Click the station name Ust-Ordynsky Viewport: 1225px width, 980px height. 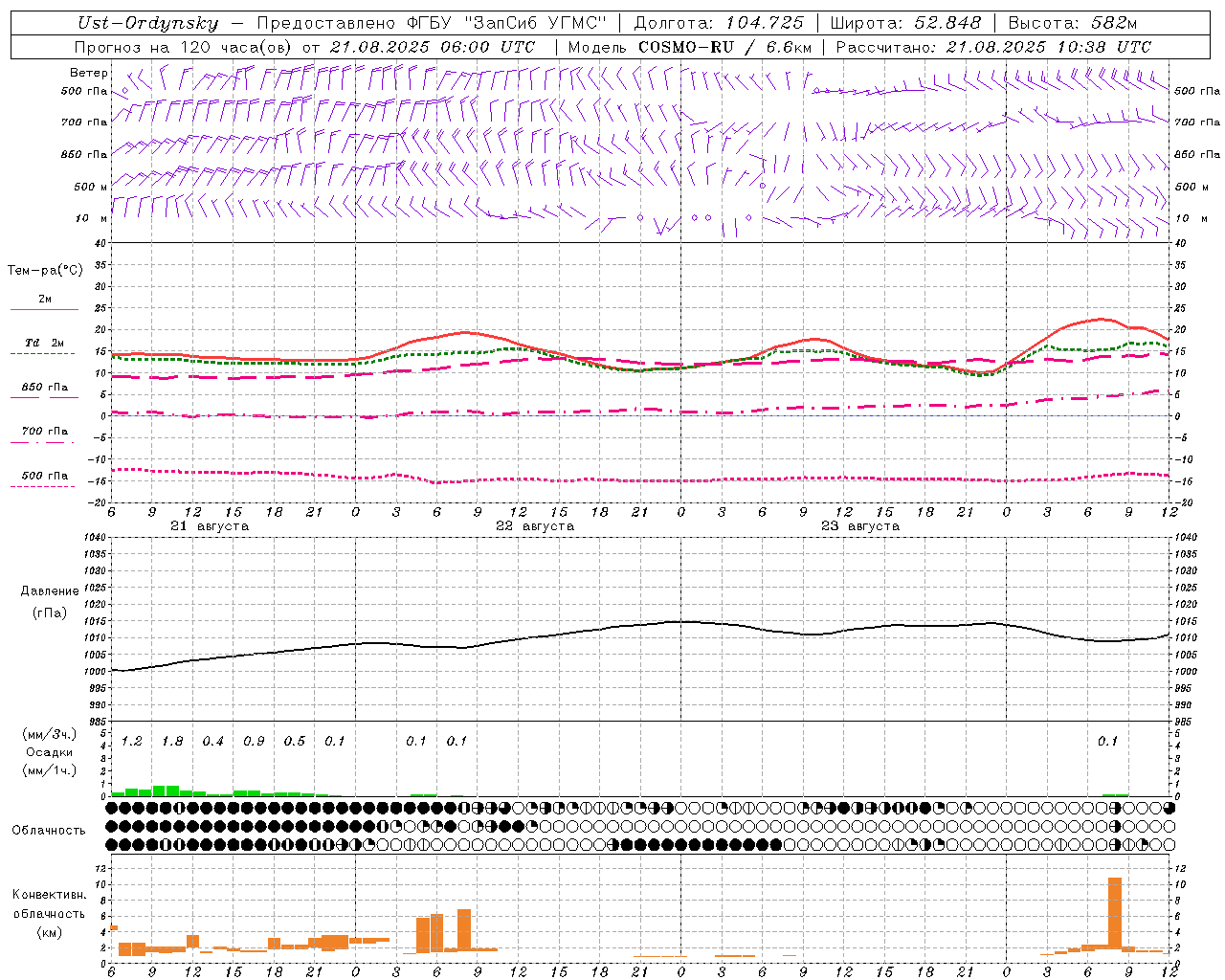147,24
